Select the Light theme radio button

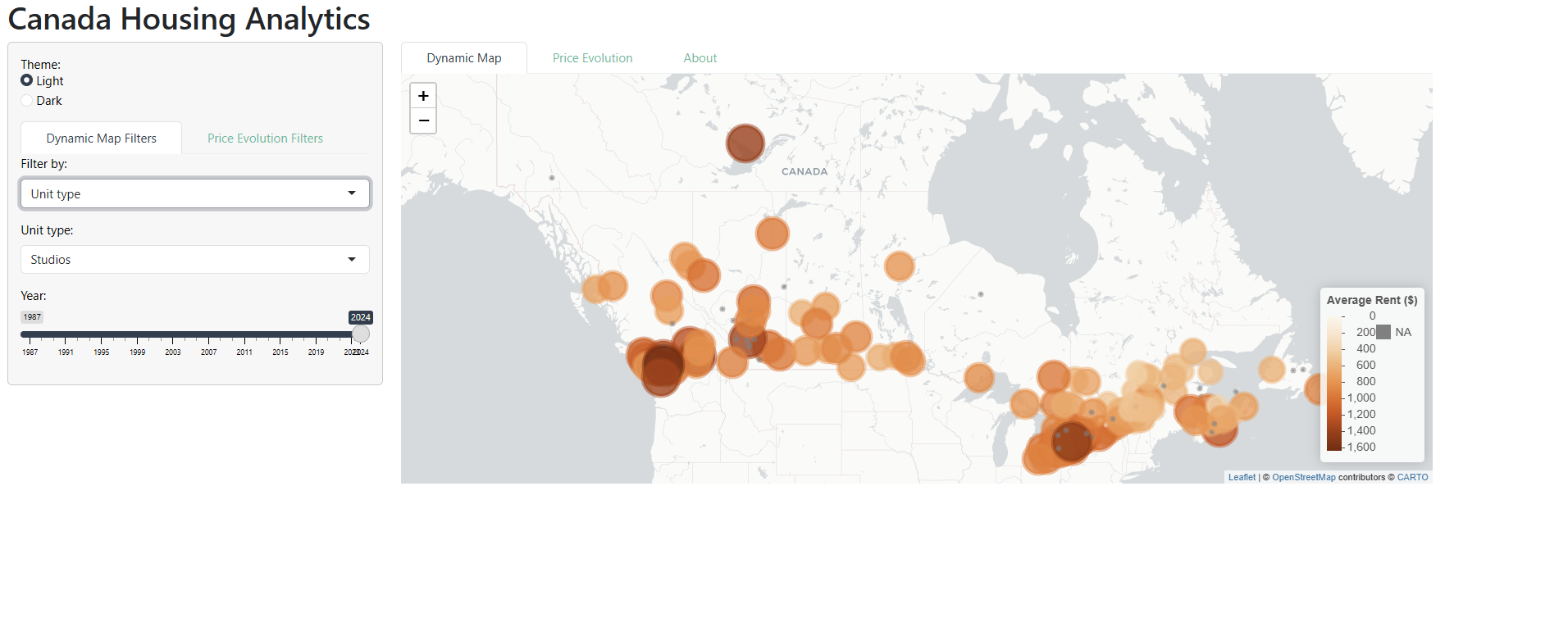point(27,80)
